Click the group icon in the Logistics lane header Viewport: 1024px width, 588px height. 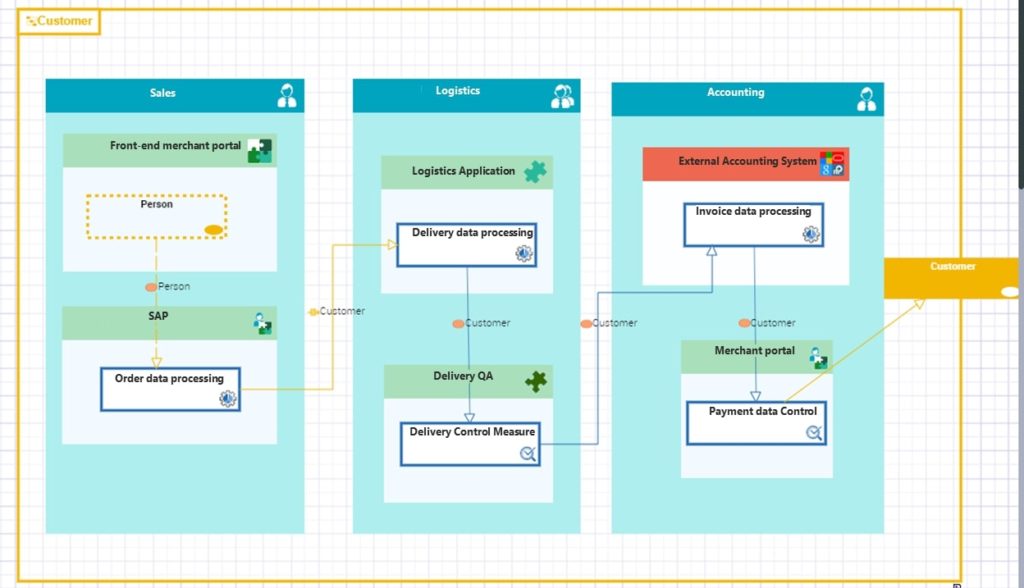tap(561, 97)
